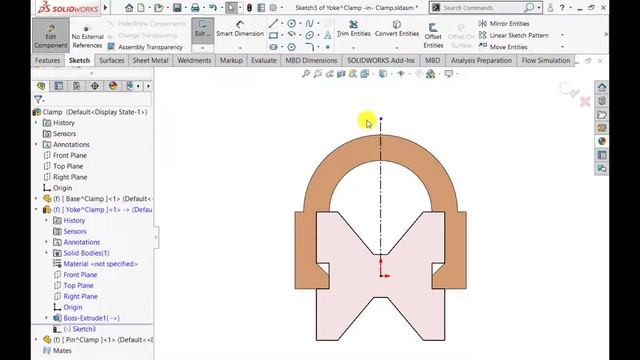Click the Zoom to Fit magnifier icon
This screenshot has height=360, width=640.
click(x=305, y=74)
